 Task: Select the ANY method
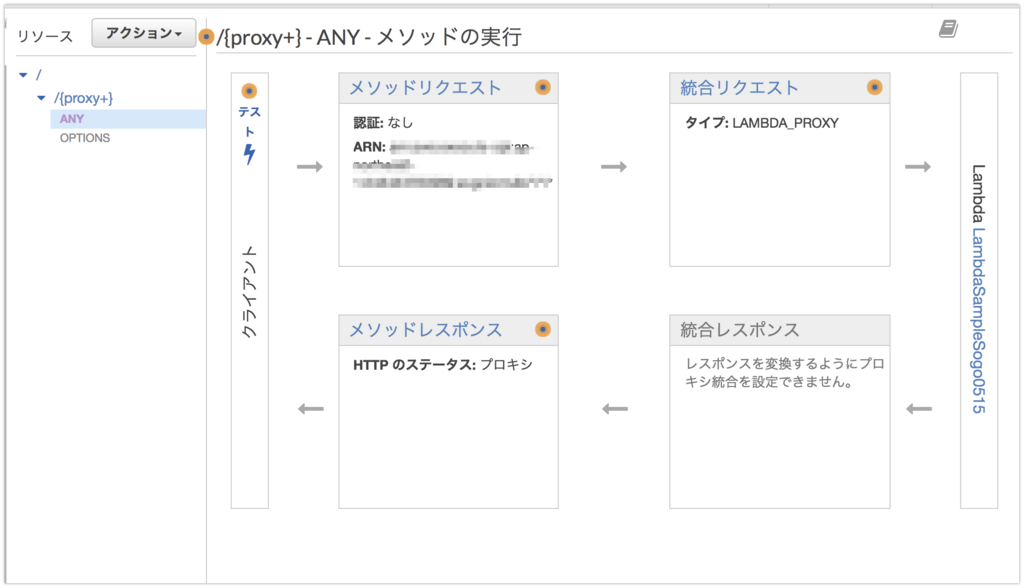[x=72, y=119]
